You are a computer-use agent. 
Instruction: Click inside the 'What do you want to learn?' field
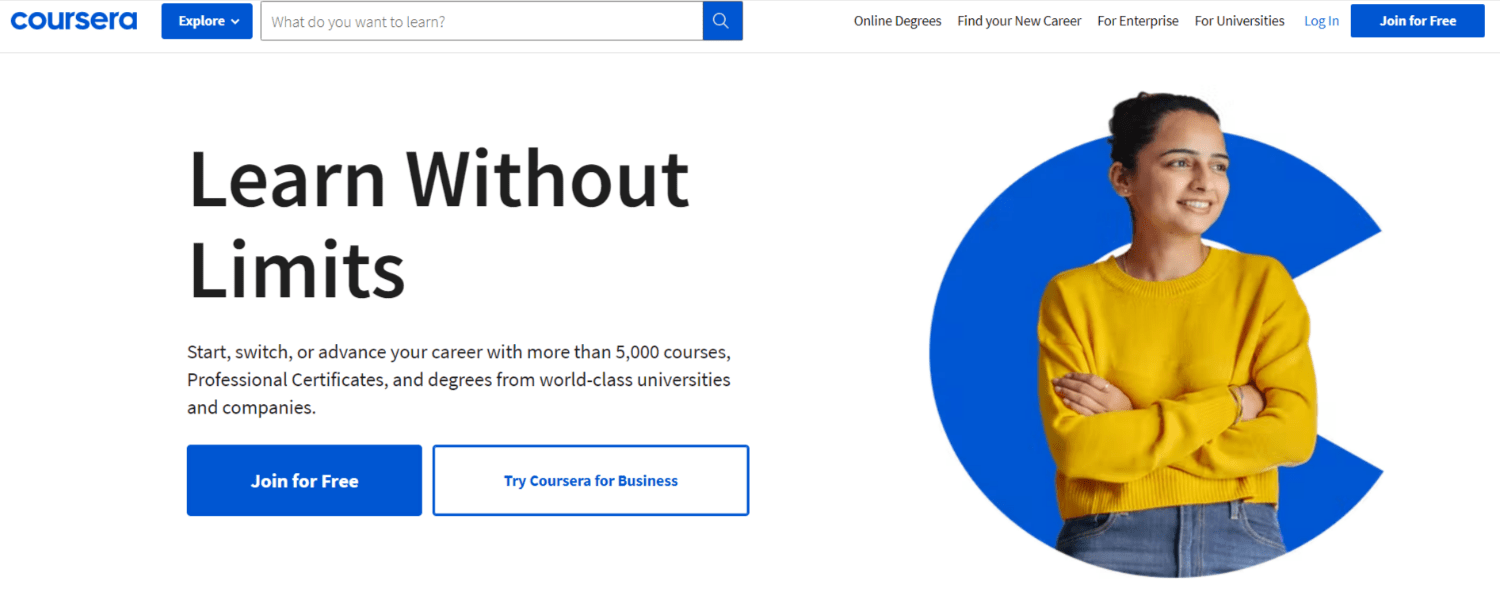pyautogui.click(x=480, y=20)
